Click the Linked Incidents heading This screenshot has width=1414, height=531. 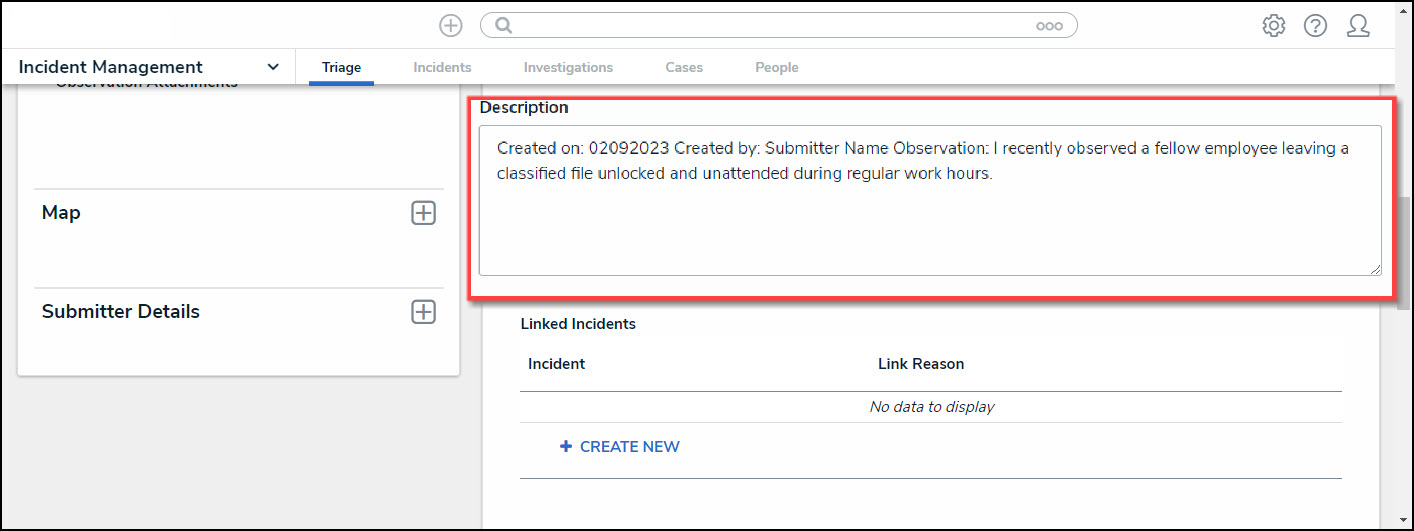(x=578, y=324)
